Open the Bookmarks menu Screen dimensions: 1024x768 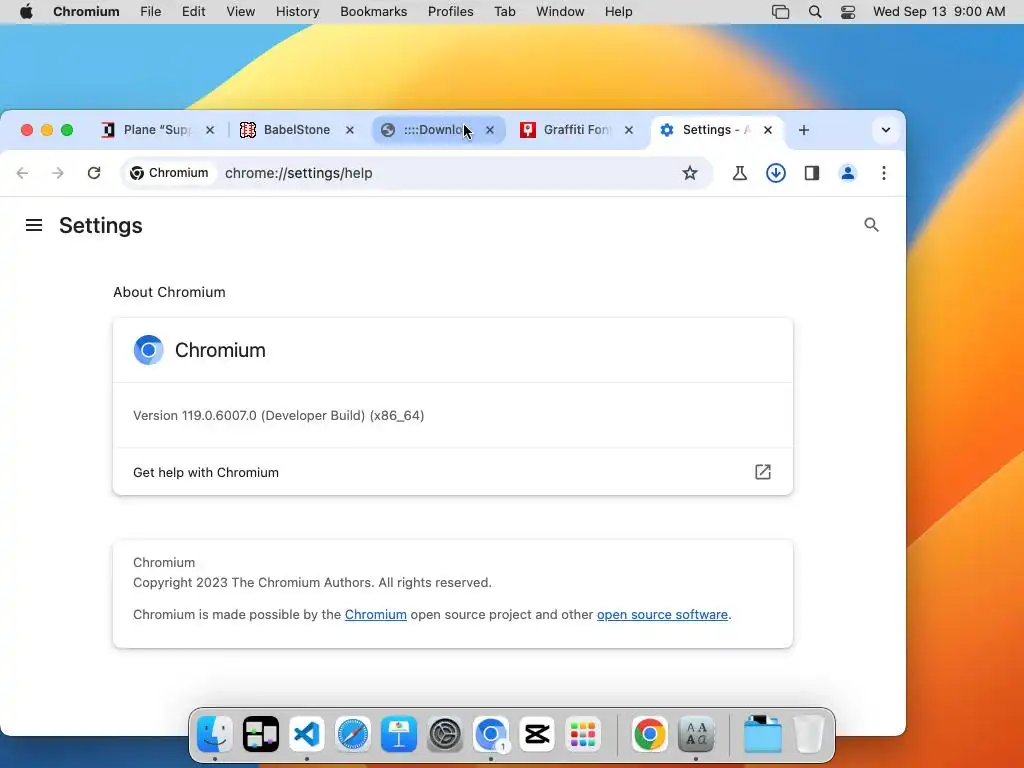coord(374,12)
